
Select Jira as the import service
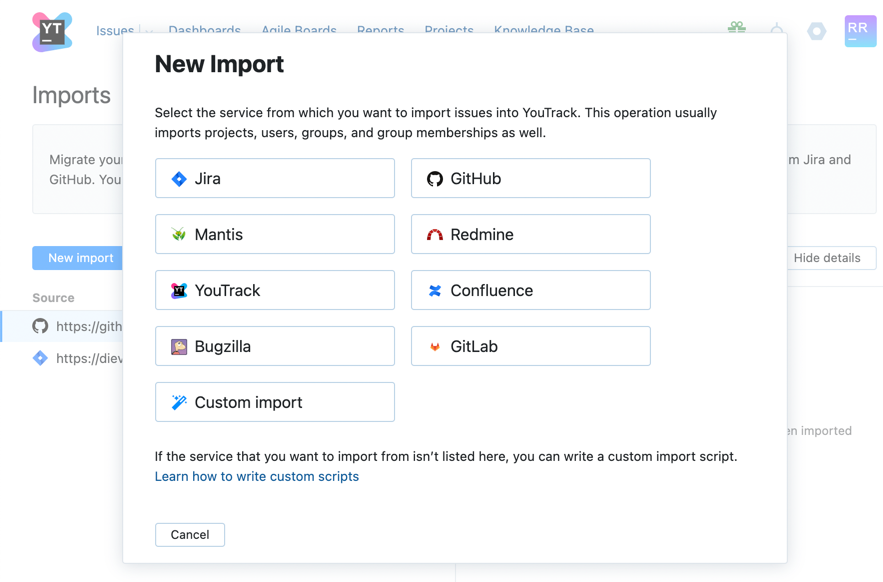coord(275,178)
